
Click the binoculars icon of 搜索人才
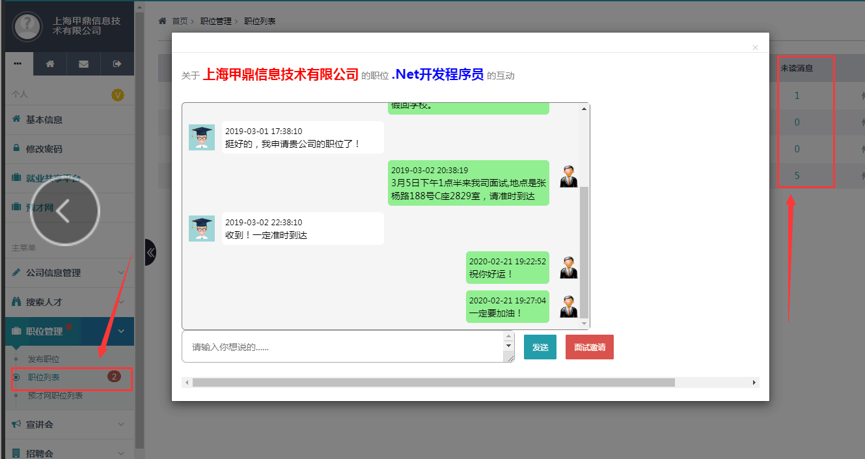point(16,301)
